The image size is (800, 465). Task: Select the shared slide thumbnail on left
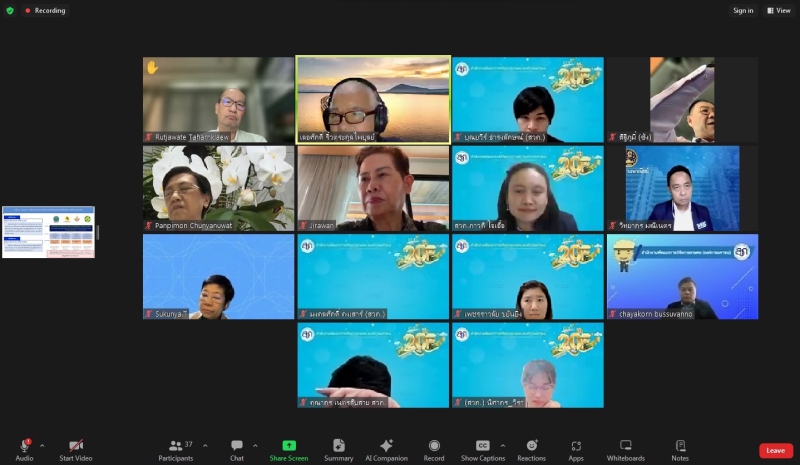48,232
